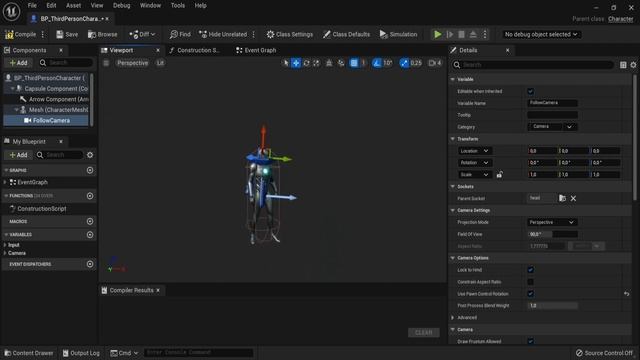Toggle rotation snapping angle icon
The width and height of the screenshot is (640, 360).
coord(377,63)
